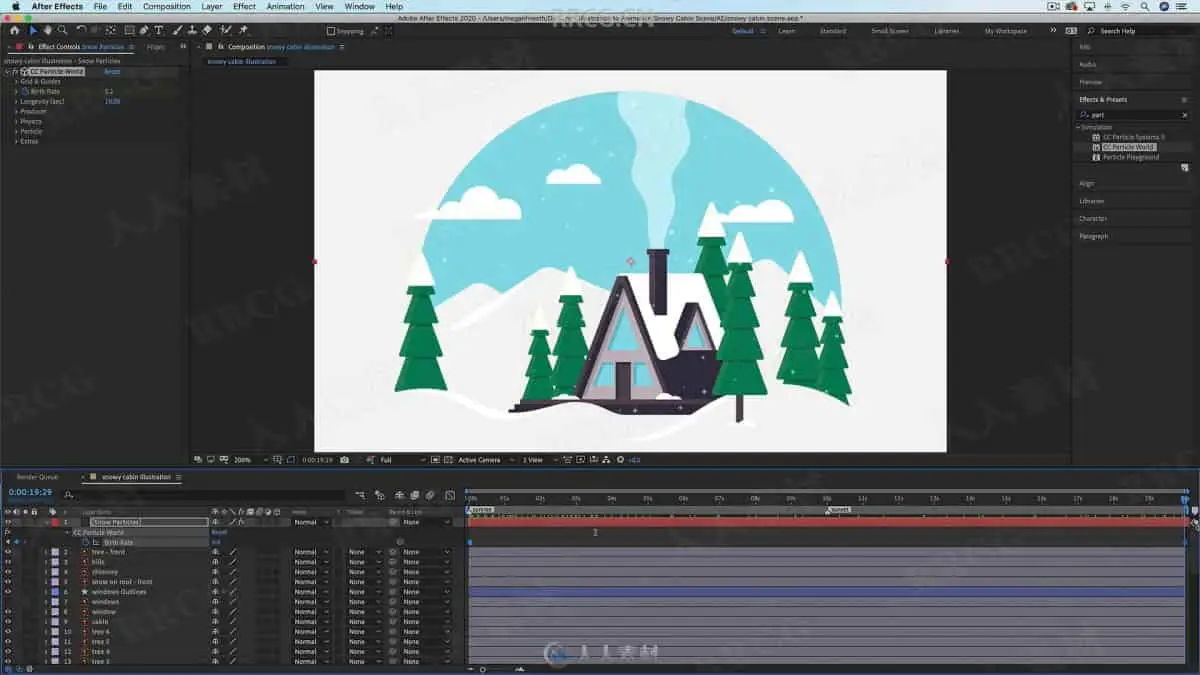Hide the tree - front layer
This screenshot has width=1200, height=675.
[x=7, y=552]
